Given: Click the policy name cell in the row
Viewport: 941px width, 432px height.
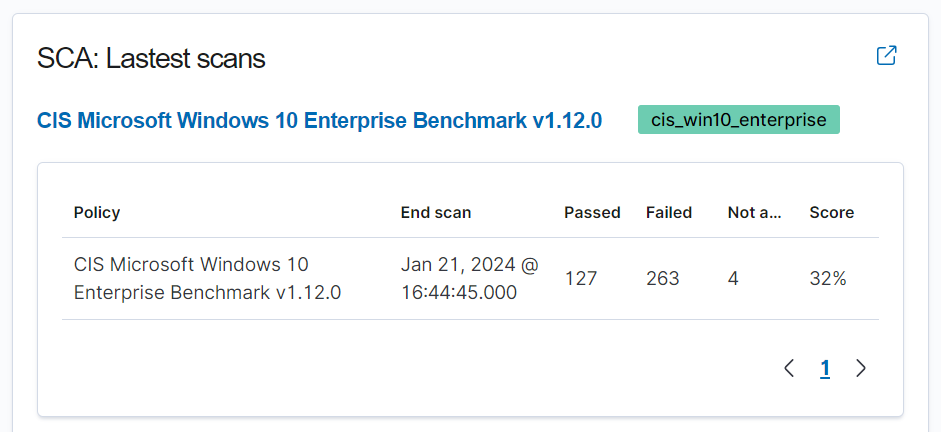Looking at the screenshot, I should (207, 279).
